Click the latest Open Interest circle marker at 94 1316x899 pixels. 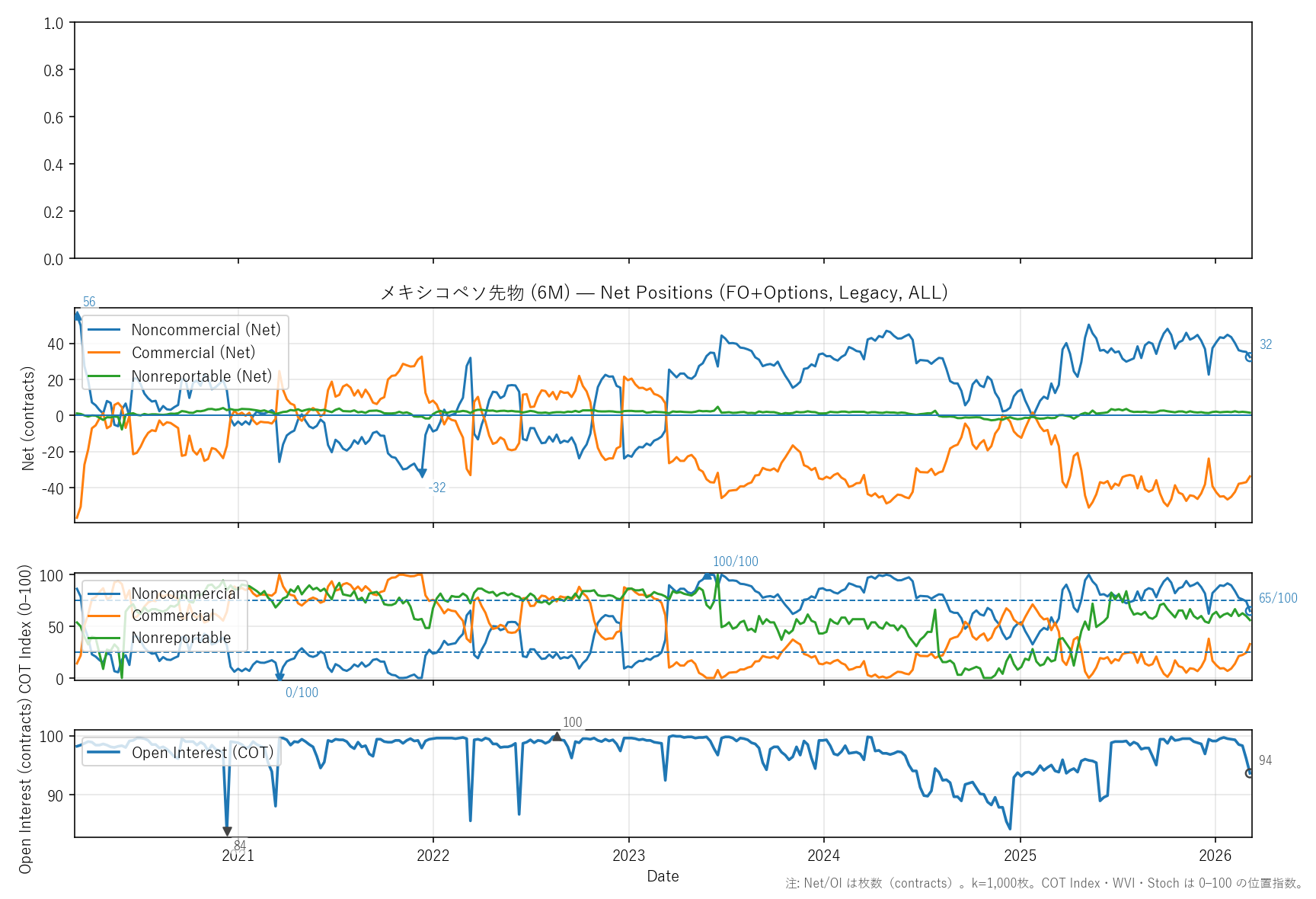coord(1249,773)
